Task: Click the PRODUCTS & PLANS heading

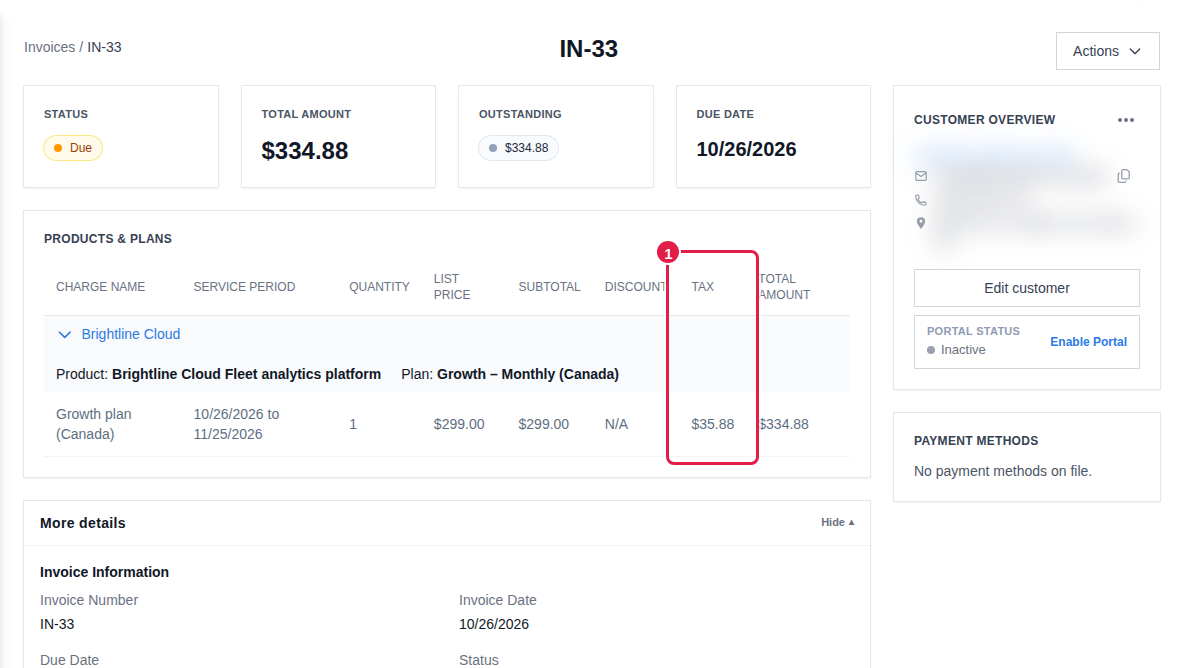Action: click(x=108, y=239)
